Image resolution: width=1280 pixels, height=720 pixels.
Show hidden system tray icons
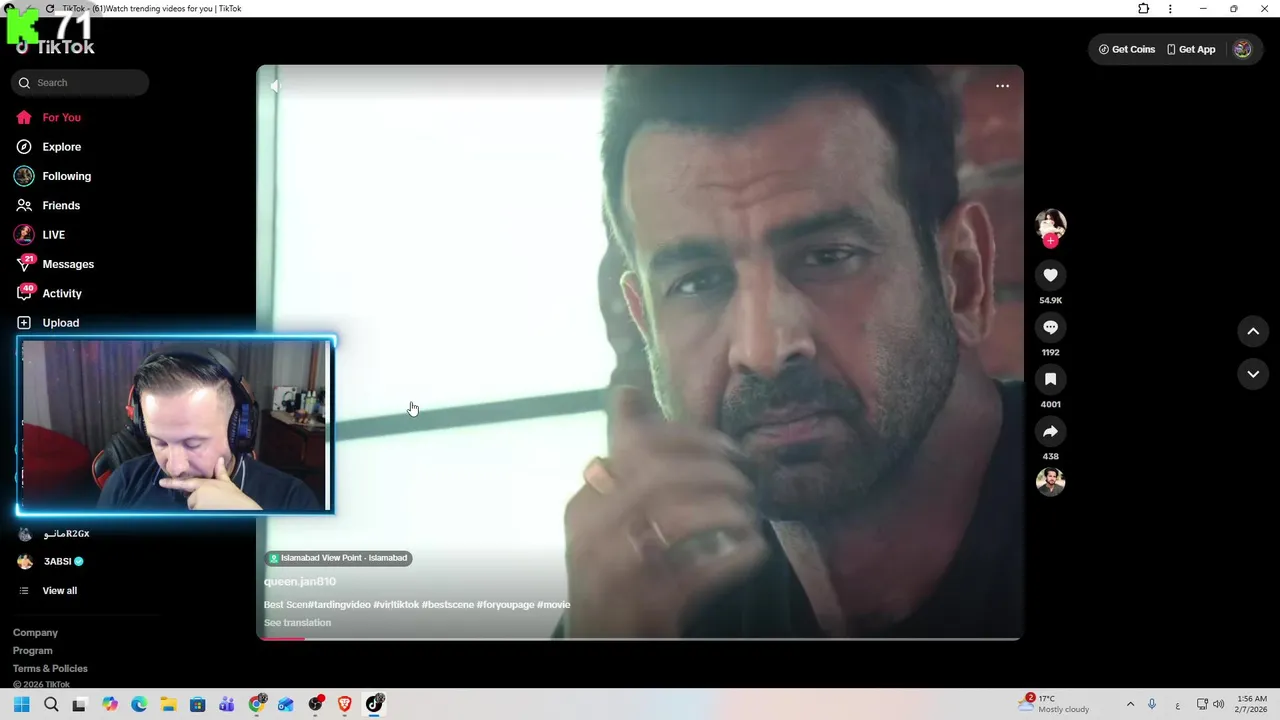coord(1130,704)
